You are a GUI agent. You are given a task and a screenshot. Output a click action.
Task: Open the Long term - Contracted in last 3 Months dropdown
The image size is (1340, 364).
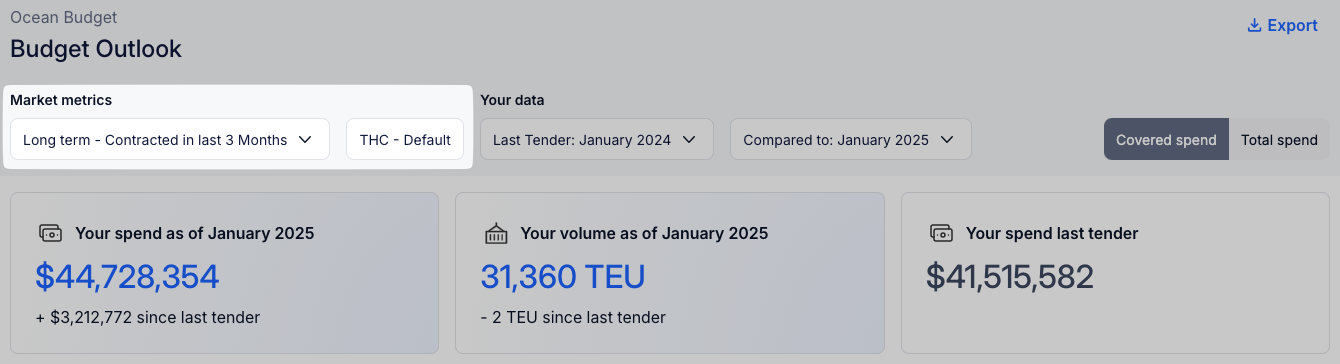click(x=170, y=140)
